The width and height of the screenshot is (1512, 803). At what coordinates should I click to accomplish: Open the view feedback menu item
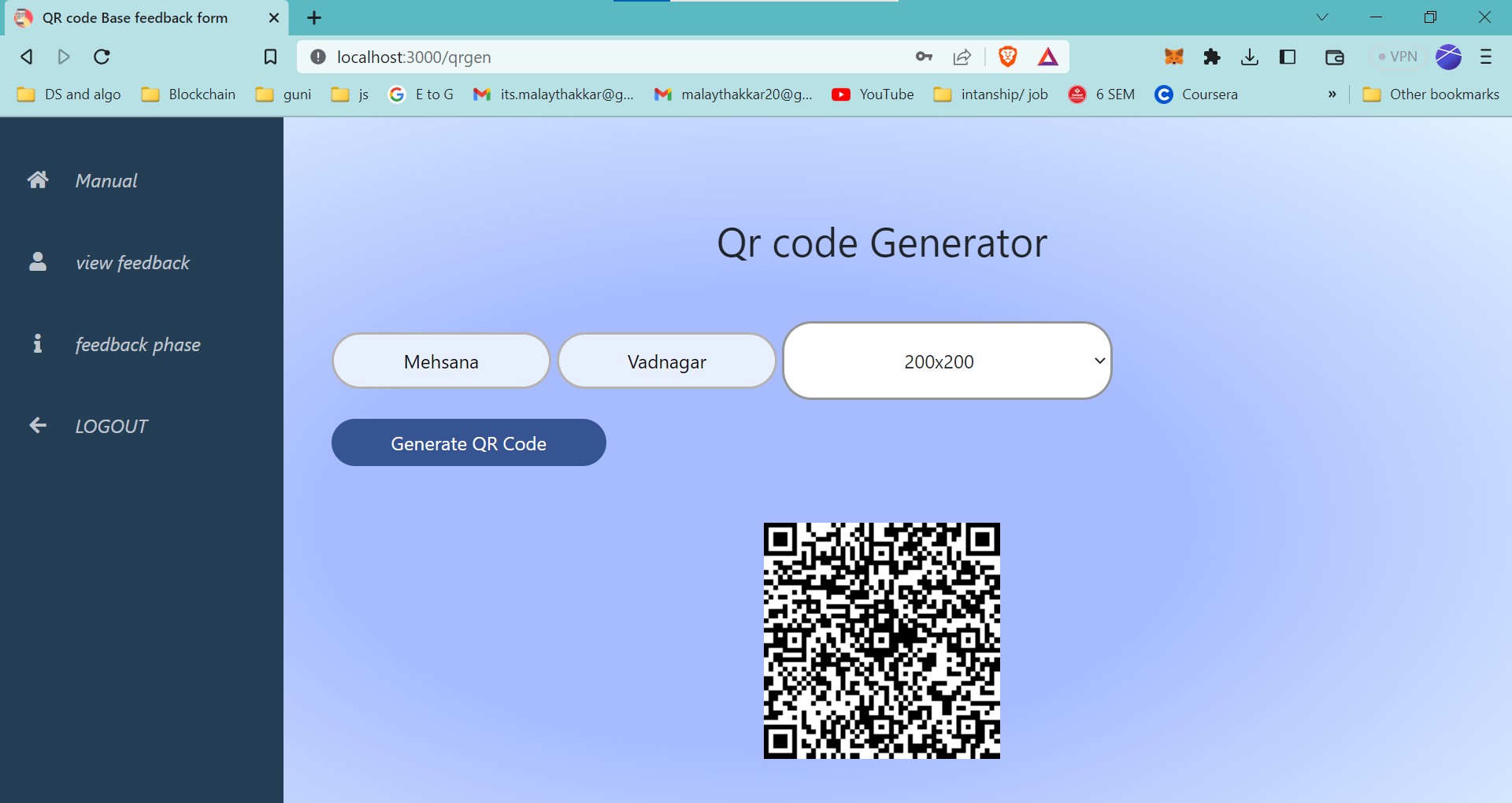click(x=132, y=263)
